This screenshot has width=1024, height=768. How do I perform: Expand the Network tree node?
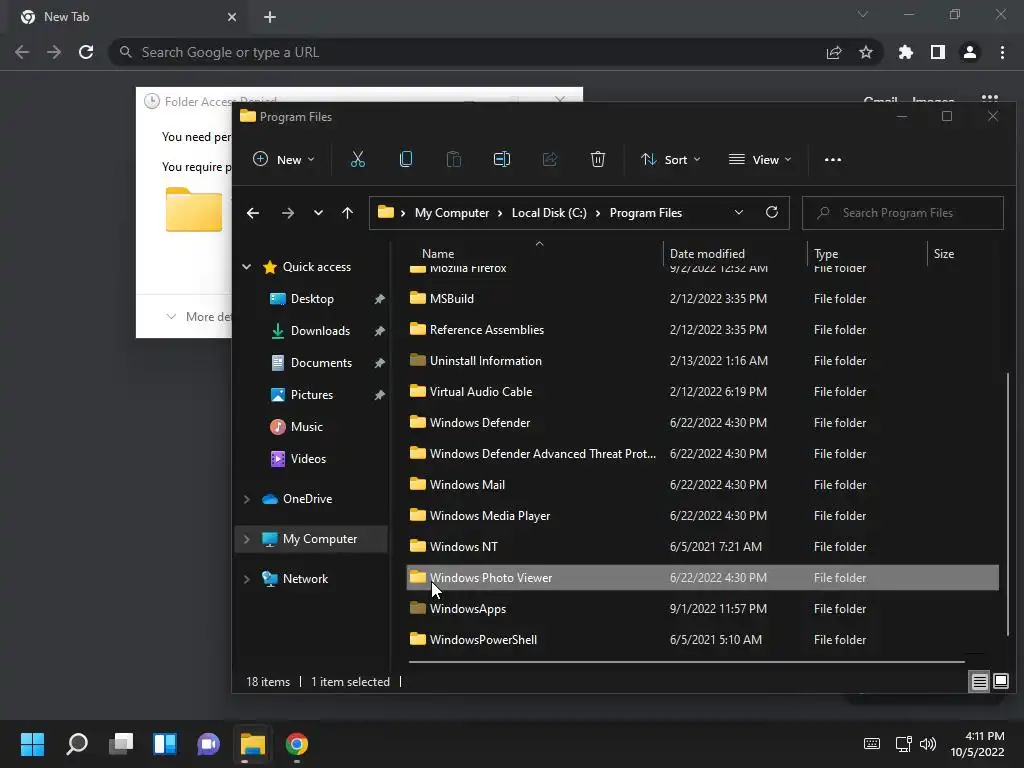click(x=247, y=579)
